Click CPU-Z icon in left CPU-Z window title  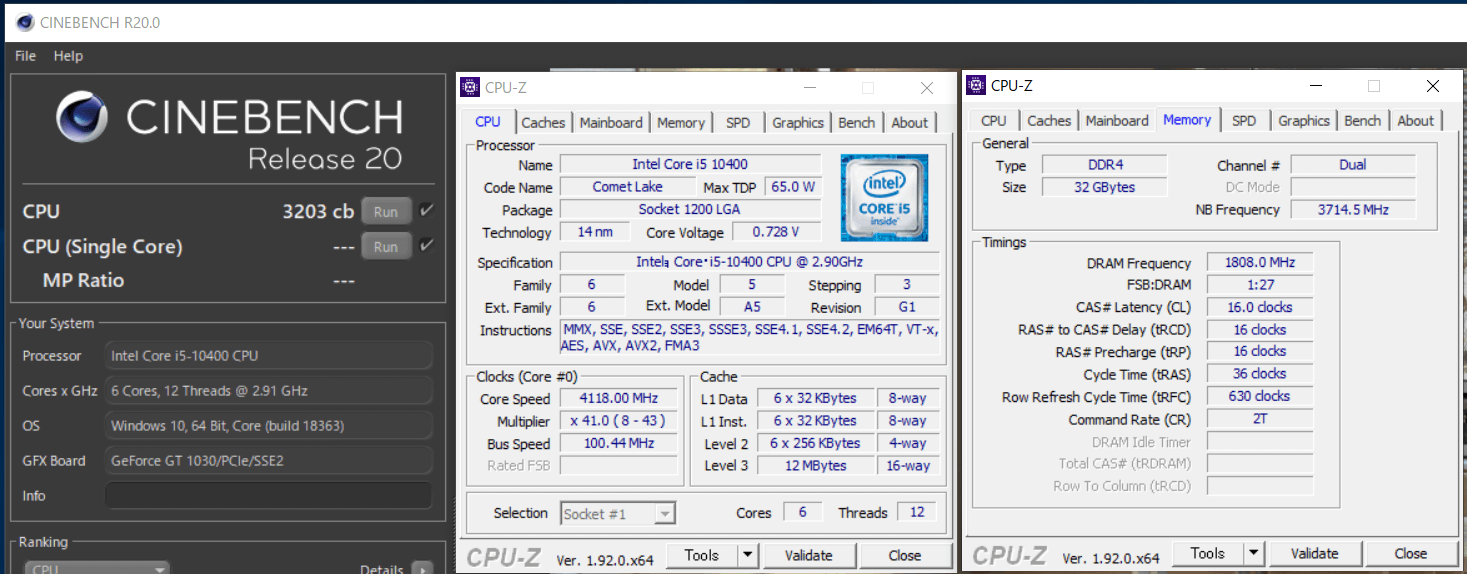[x=469, y=87]
